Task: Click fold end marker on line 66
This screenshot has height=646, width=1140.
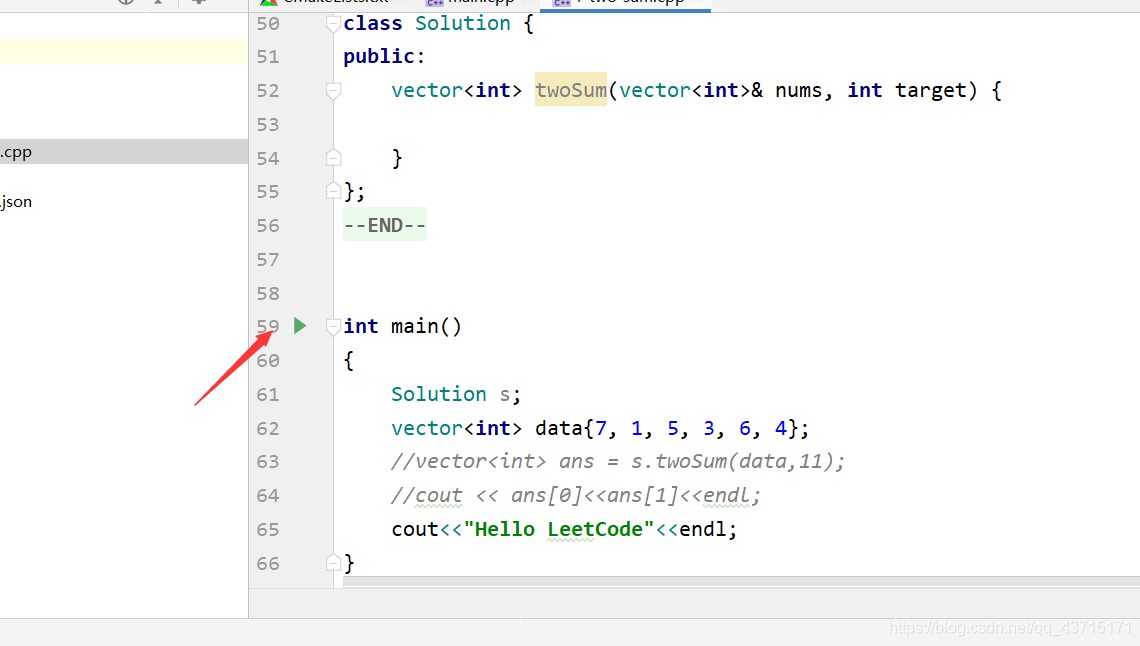Action: pyautogui.click(x=333, y=562)
